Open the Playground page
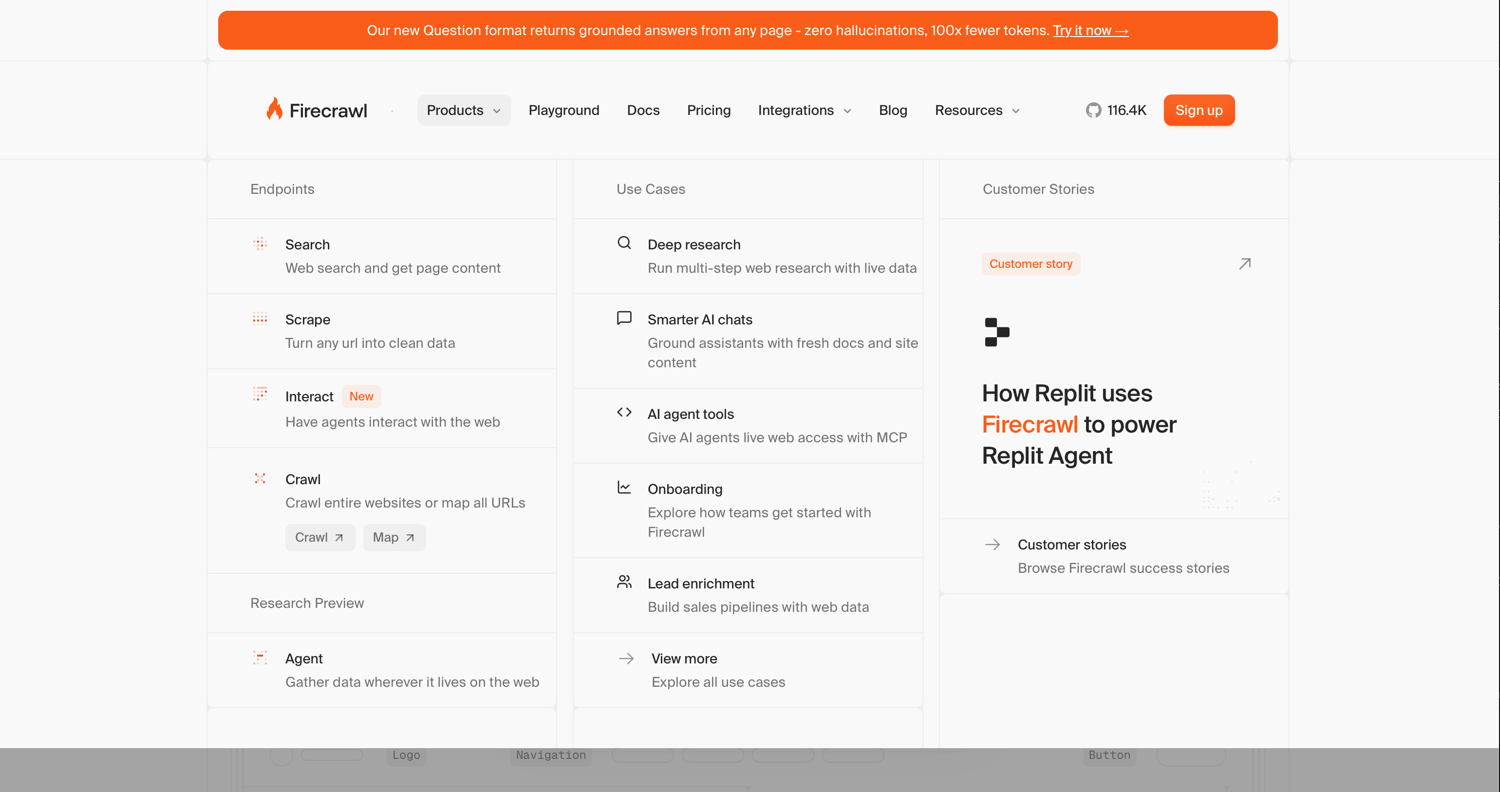The width and height of the screenshot is (1500, 792). click(x=564, y=110)
